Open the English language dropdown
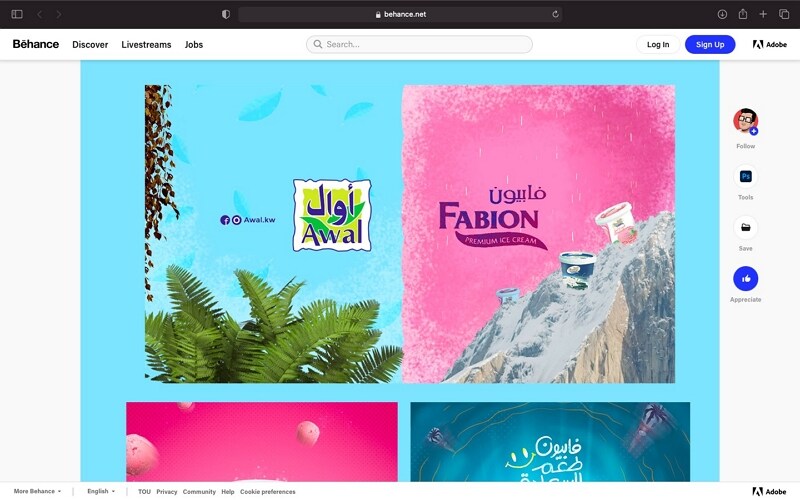Screen dimensions: 800x500 [x=101, y=491]
